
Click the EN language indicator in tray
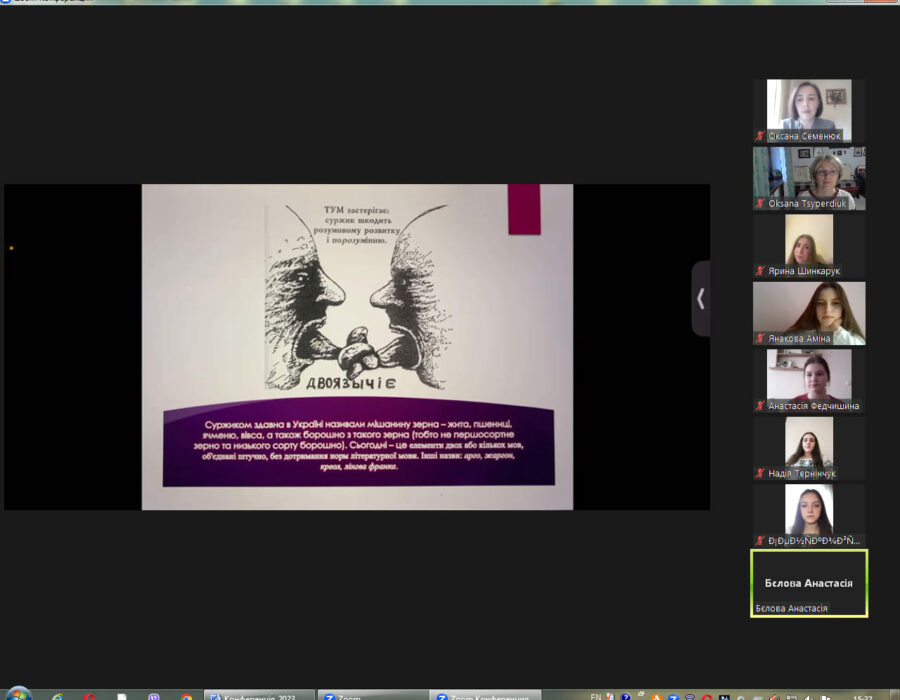point(596,696)
